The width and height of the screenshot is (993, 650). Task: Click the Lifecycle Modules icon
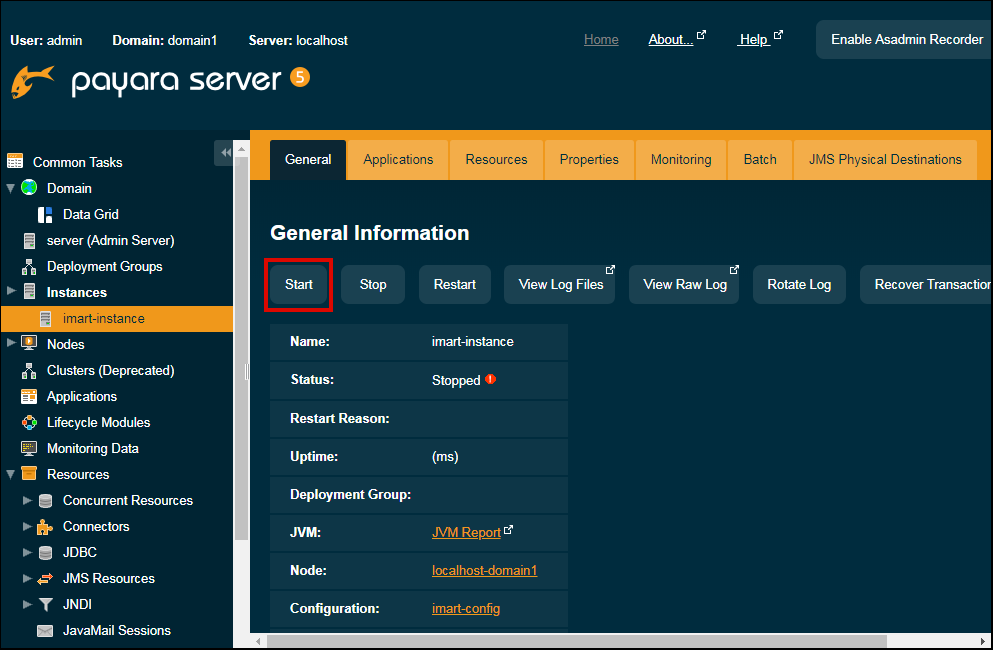[x=29, y=422]
